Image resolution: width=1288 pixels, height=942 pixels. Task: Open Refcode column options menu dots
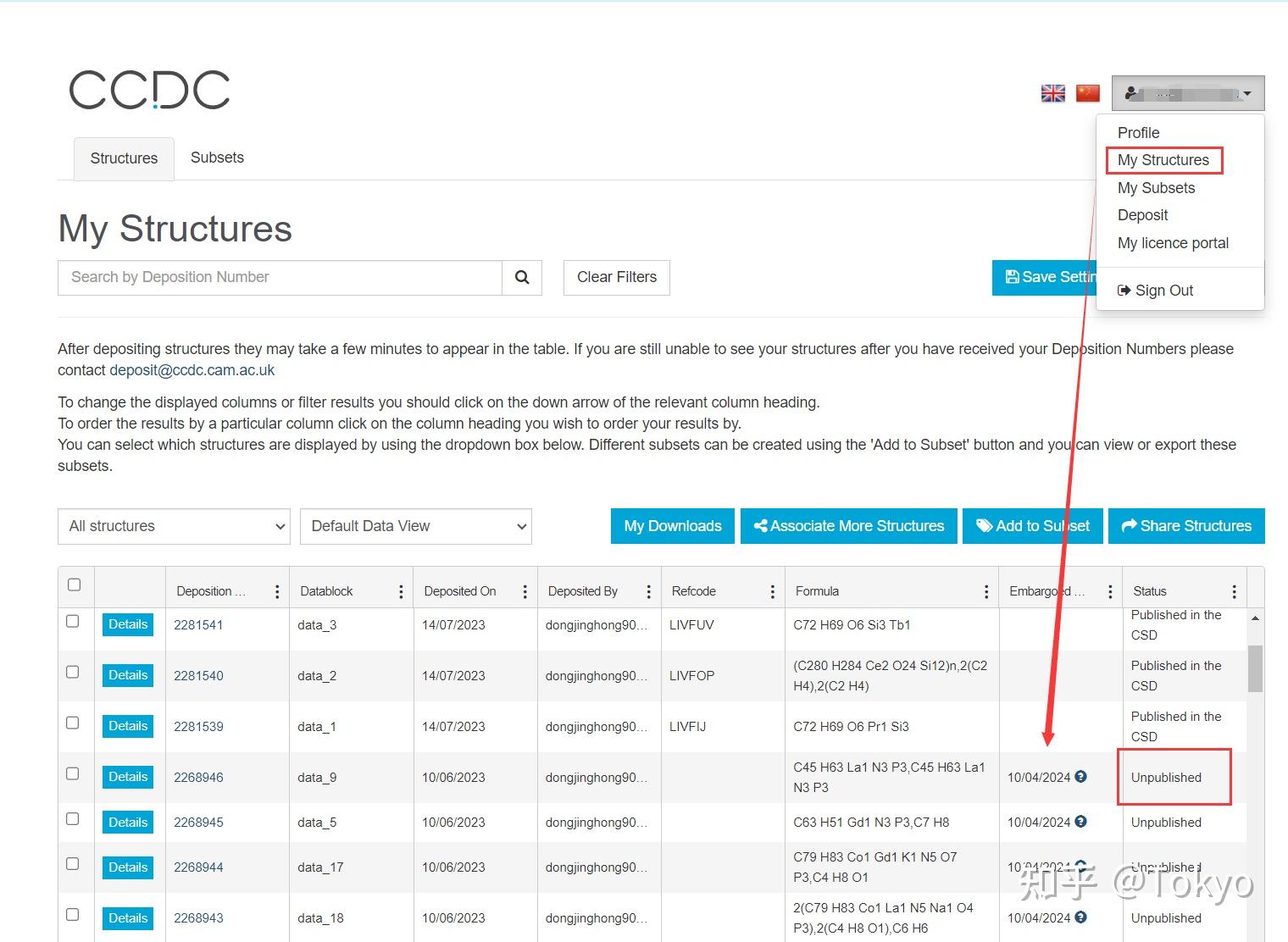click(772, 591)
